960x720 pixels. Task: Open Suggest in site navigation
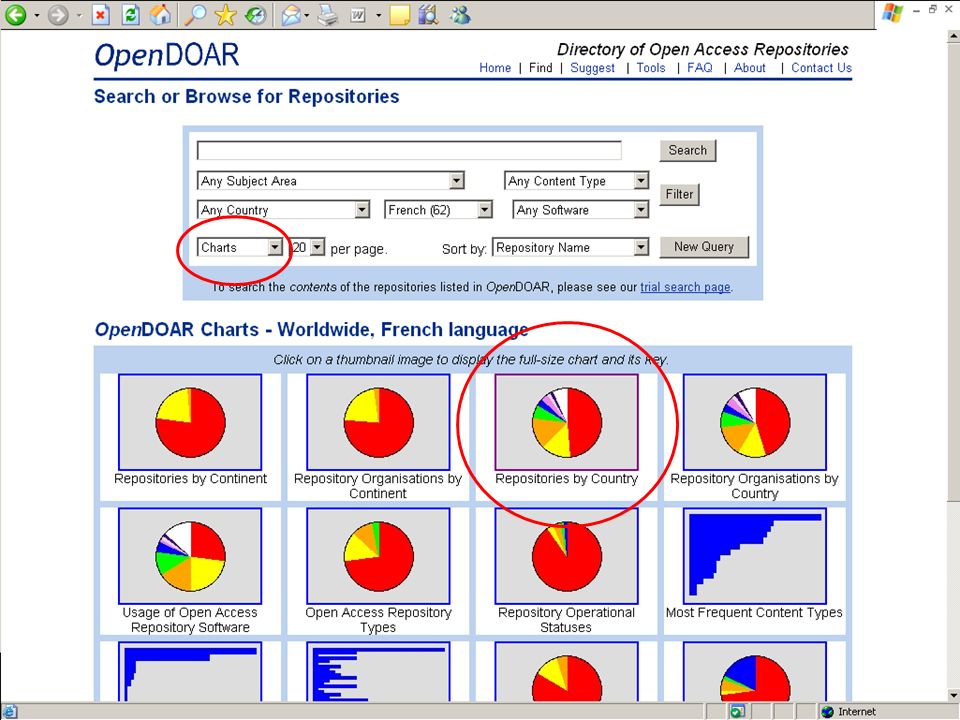pos(592,68)
